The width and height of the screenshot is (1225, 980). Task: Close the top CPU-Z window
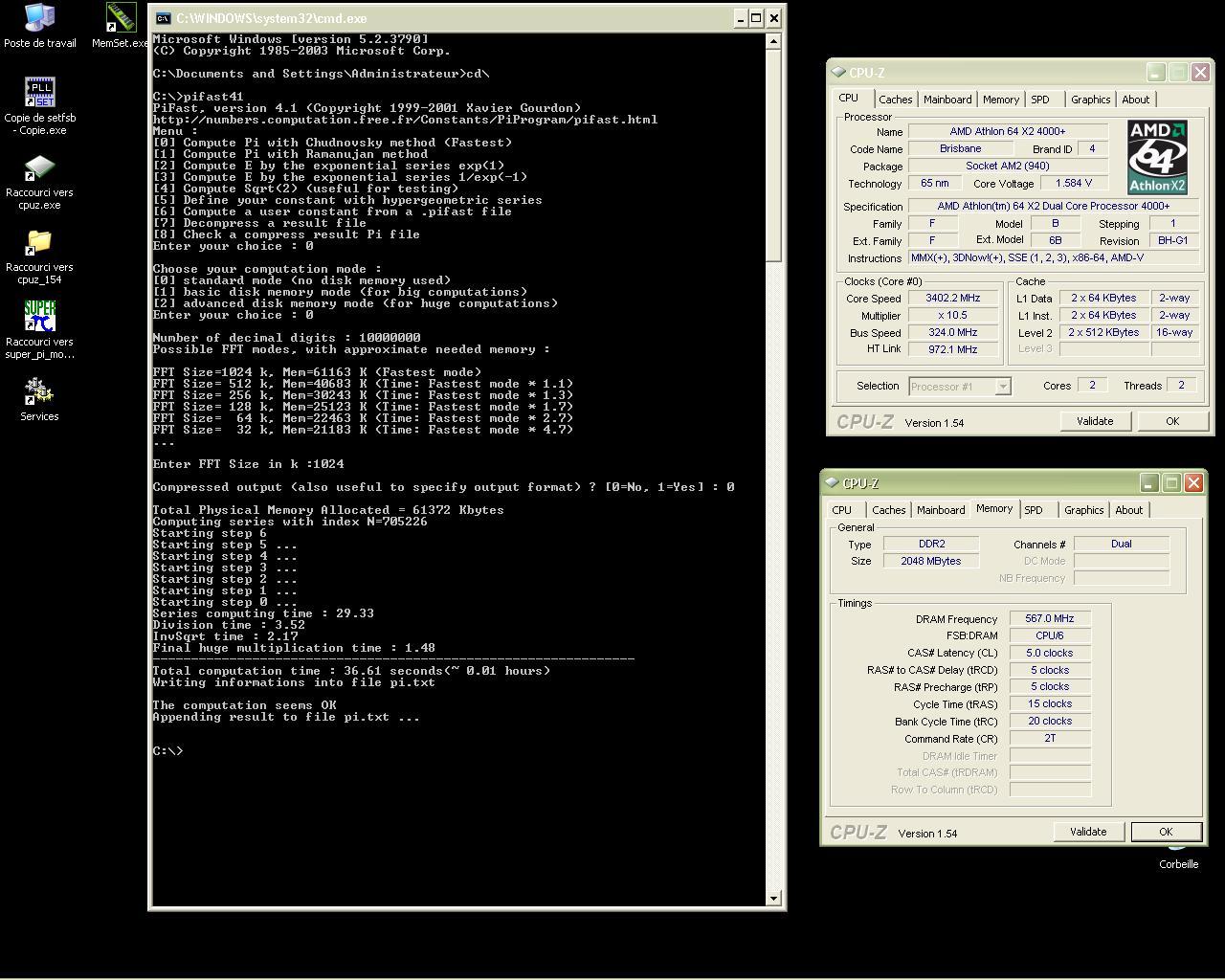point(1200,73)
